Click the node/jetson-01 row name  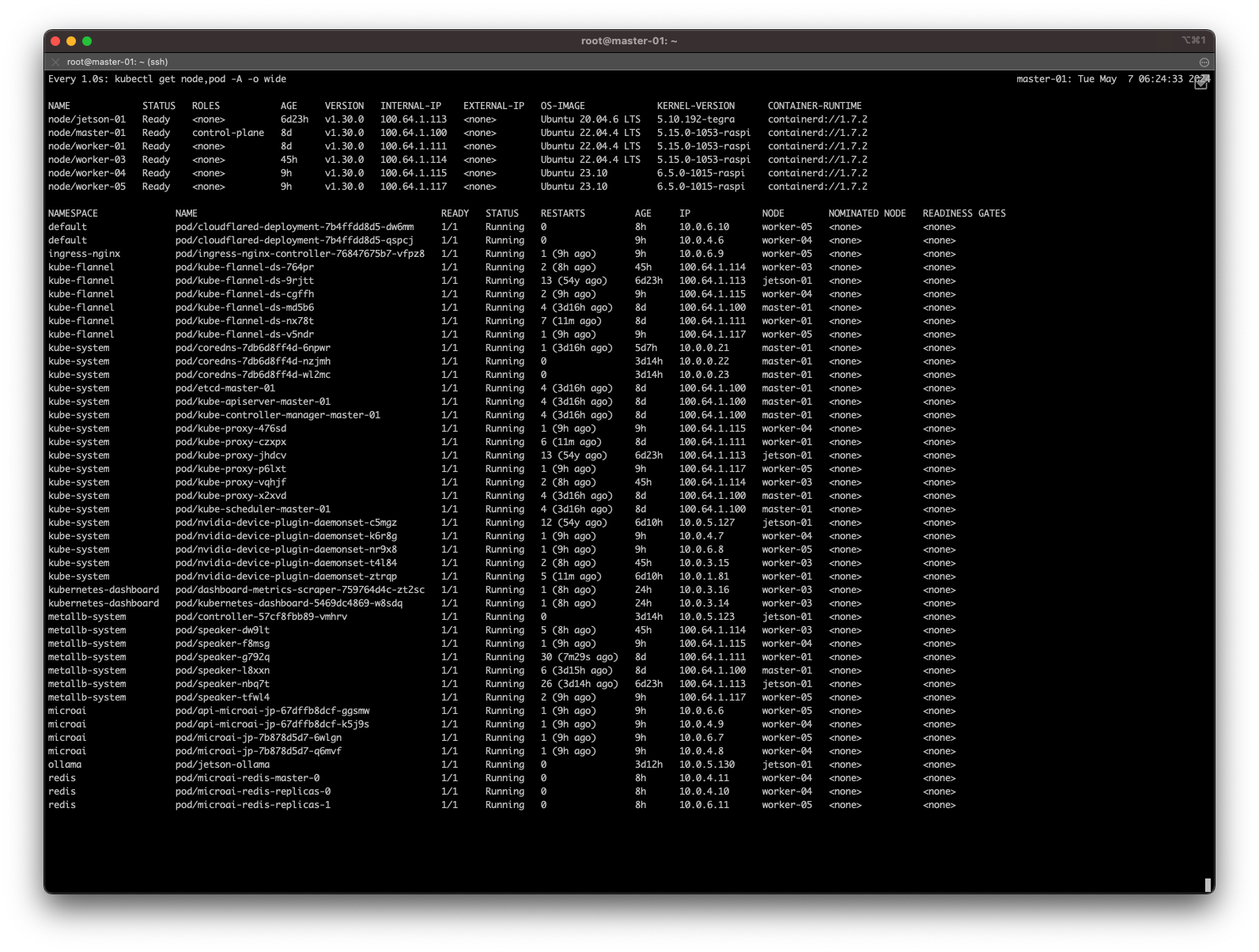pyautogui.click(x=87, y=119)
